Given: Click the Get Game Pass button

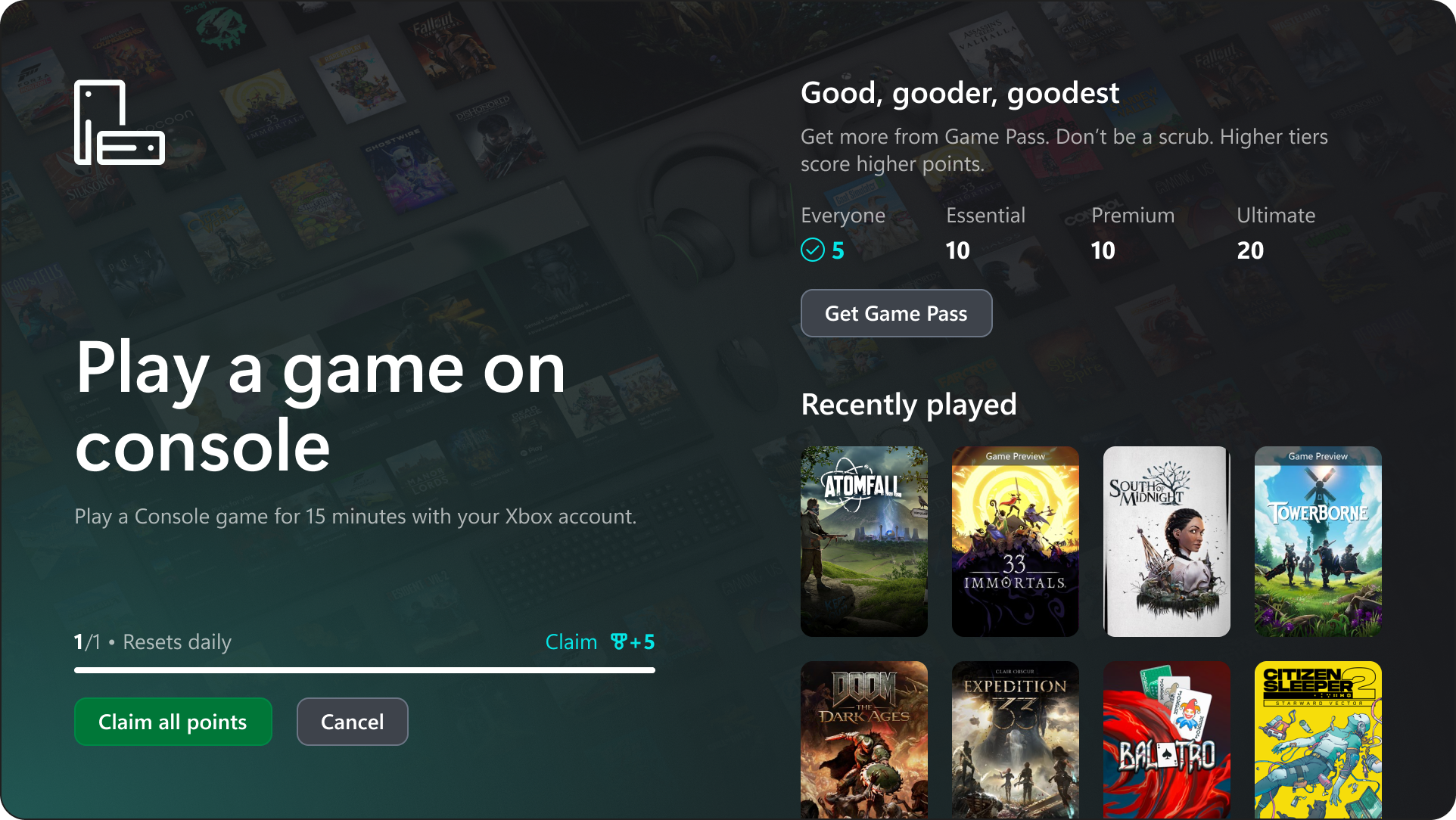Looking at the screenshot, I should pos(896,313).
